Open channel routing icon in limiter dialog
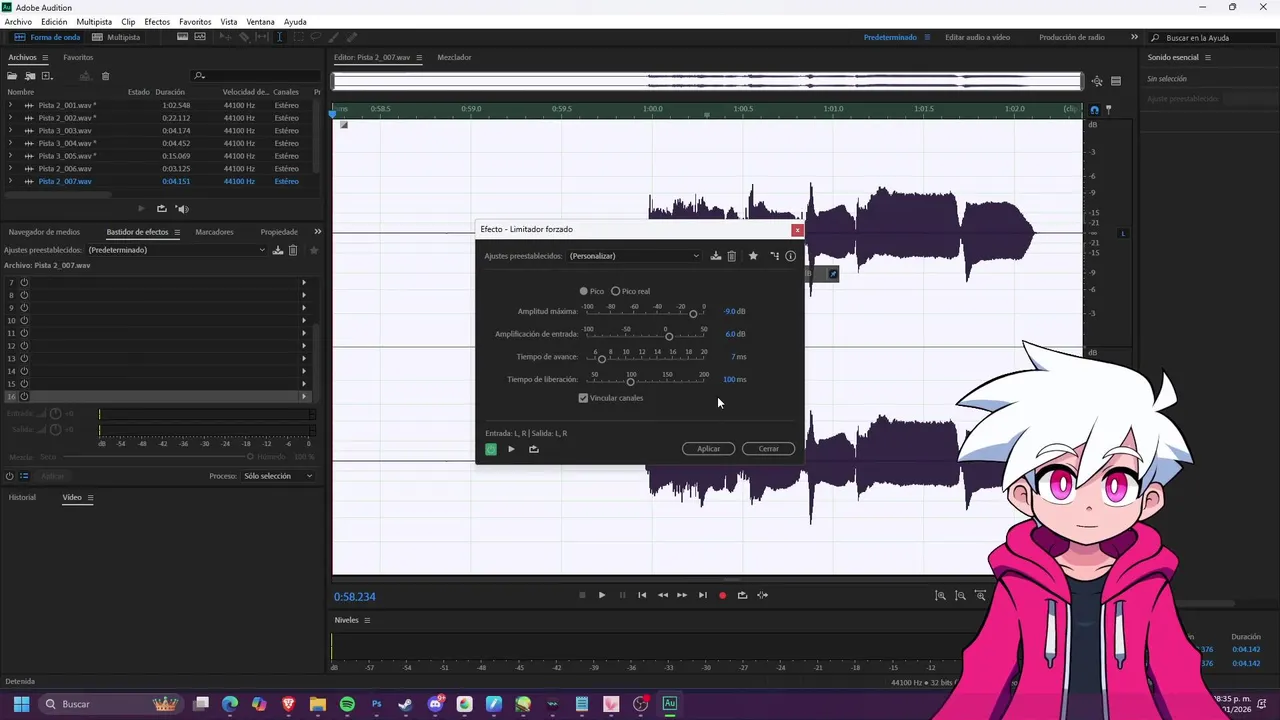 click(x=774, y=256)
